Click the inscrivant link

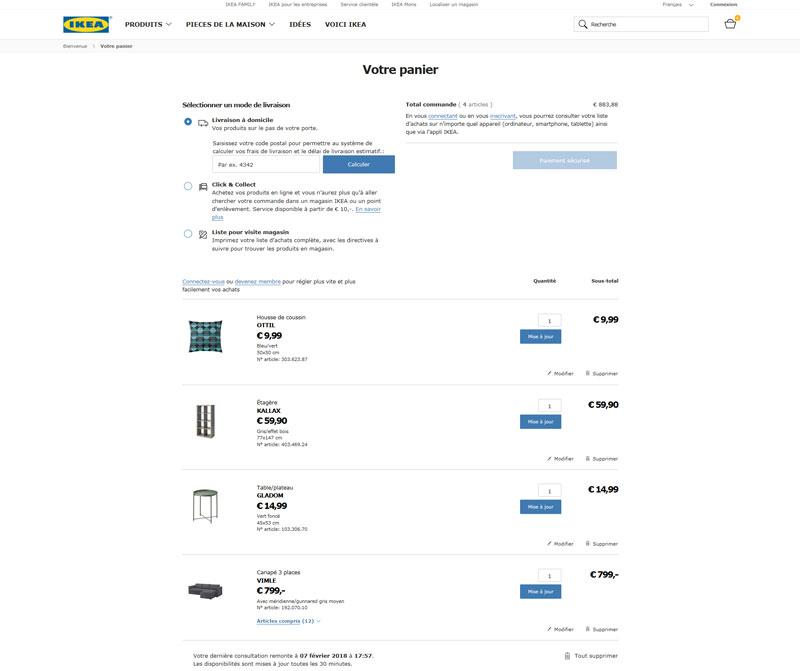[x=503, y=116]
